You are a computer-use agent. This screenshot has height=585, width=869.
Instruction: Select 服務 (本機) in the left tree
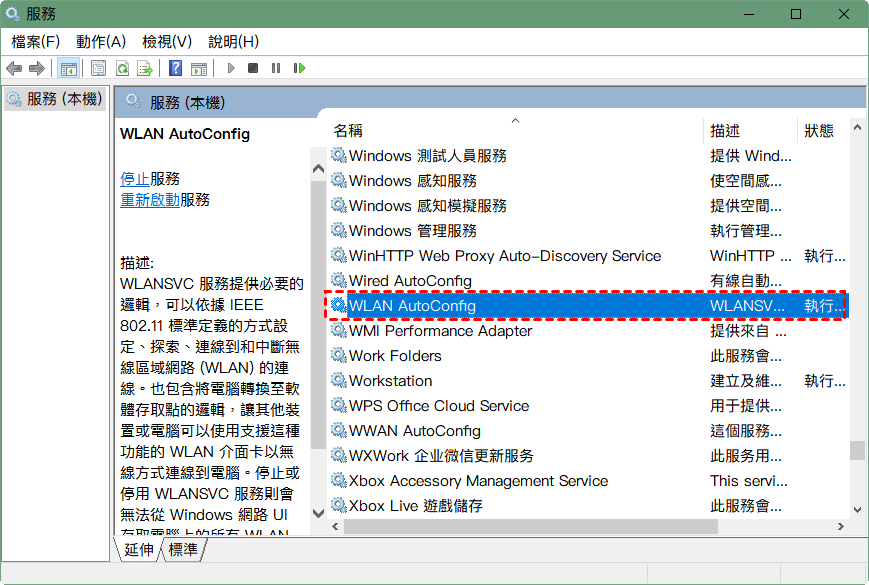coord(55,99)
